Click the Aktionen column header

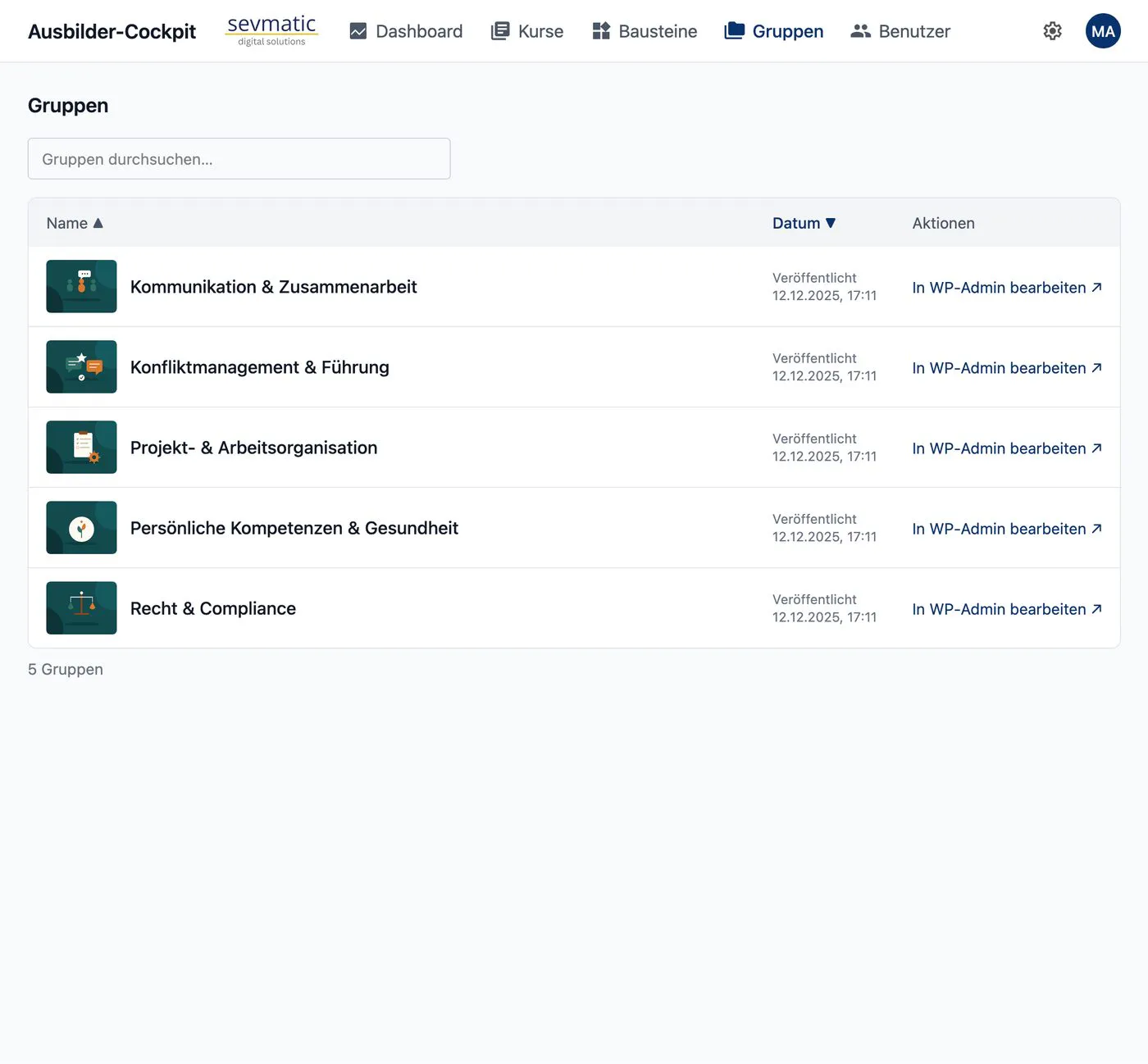(x=943, y=223)
